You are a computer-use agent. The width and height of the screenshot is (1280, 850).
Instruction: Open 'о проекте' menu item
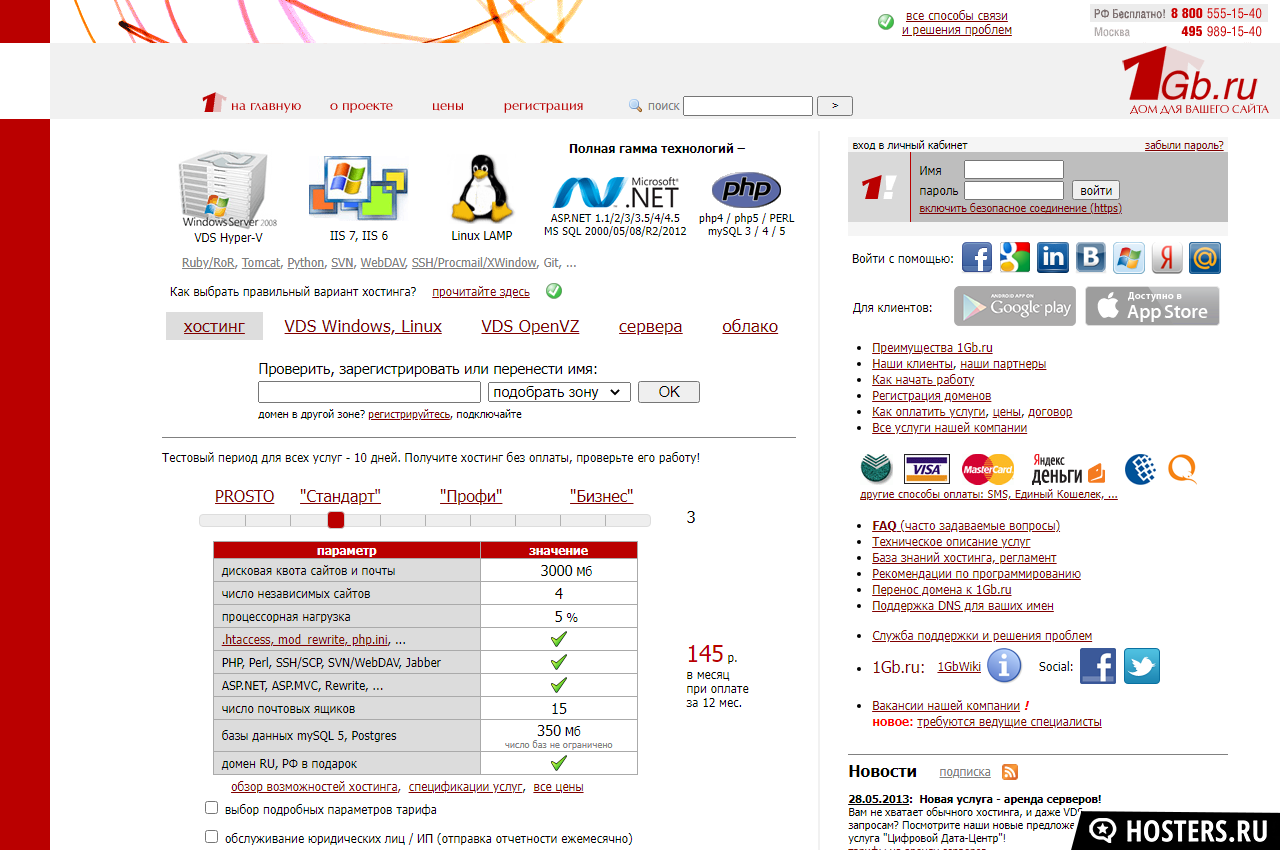pyautogui.click(x=361, y=105)
